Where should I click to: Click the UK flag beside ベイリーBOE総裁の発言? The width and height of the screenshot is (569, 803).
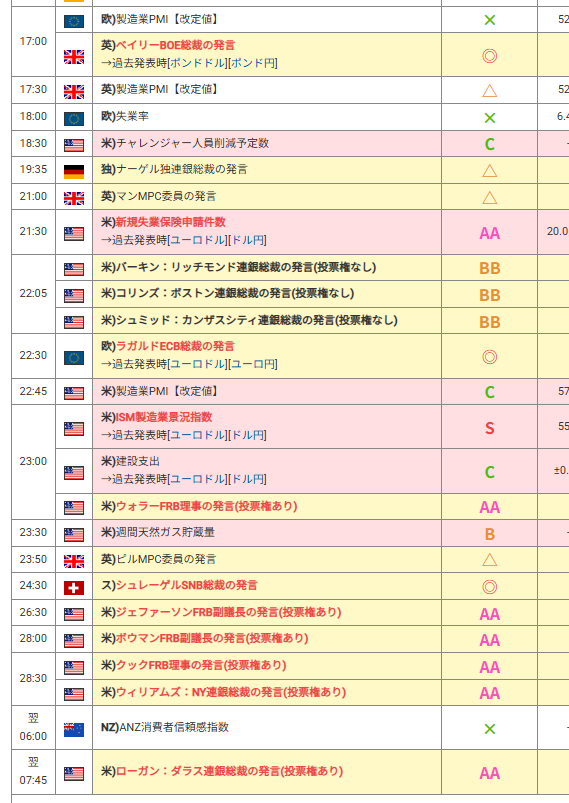point(74,57)
